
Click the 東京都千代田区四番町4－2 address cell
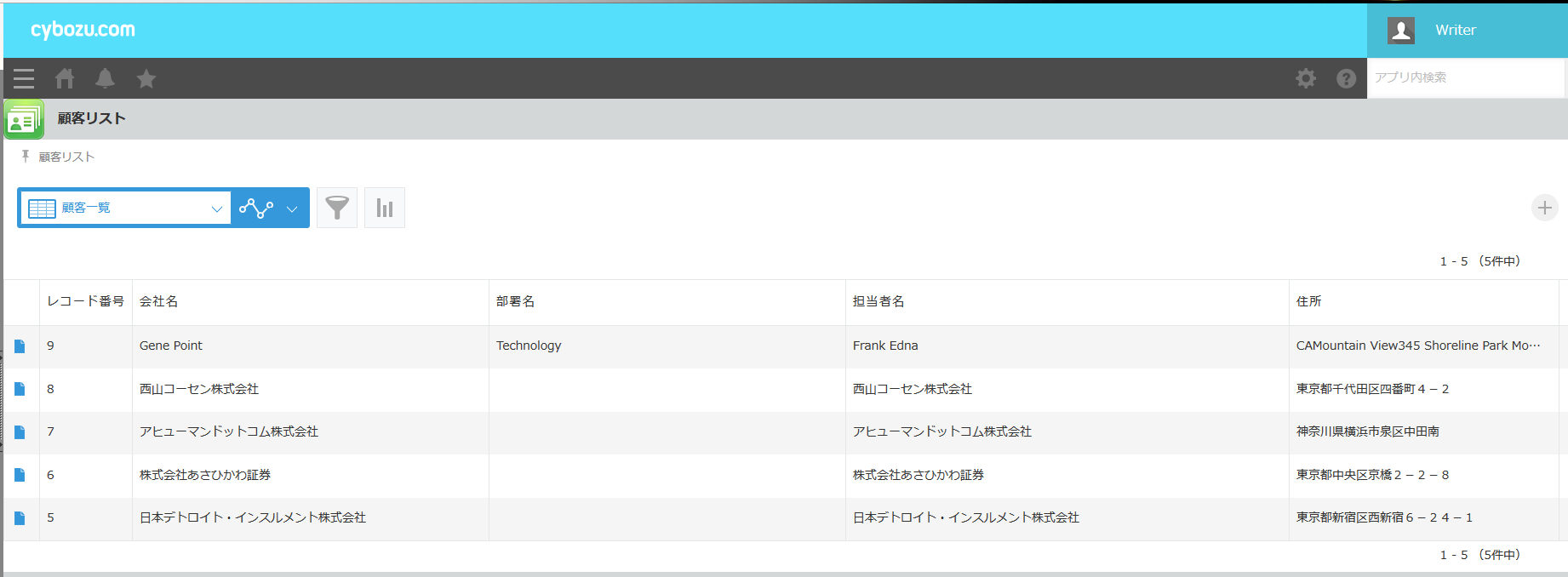click(1424, 390)
